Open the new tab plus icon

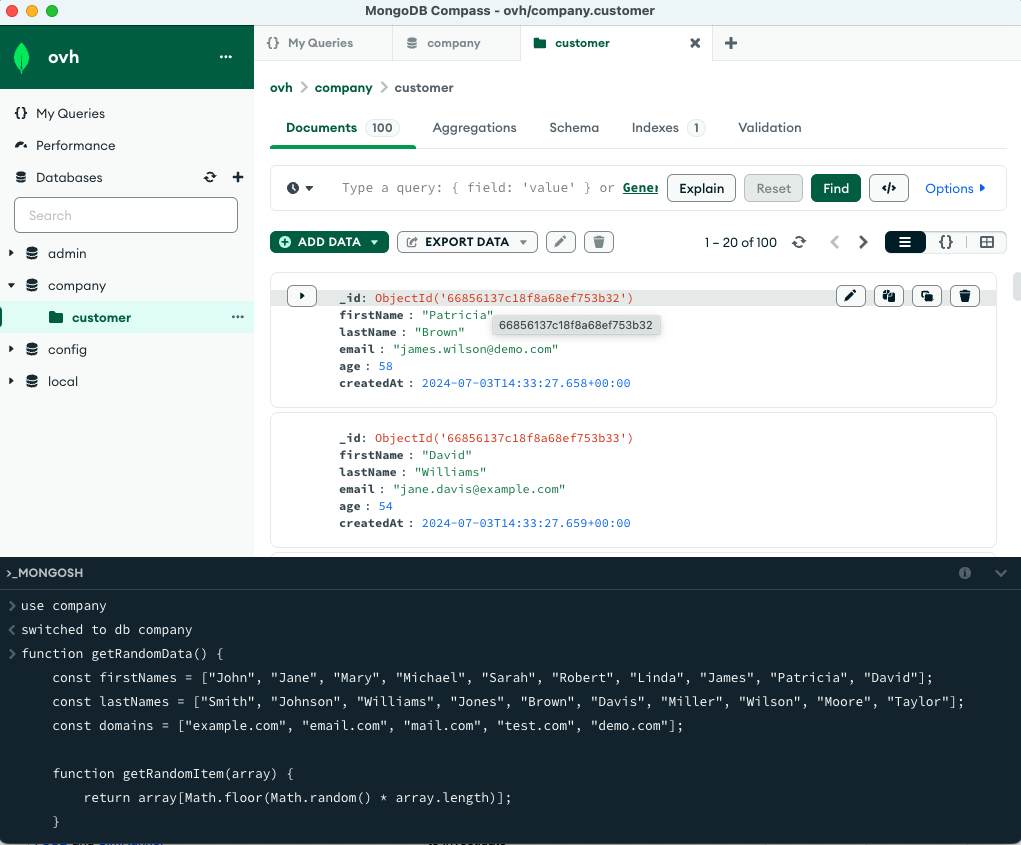pos(730,43)
